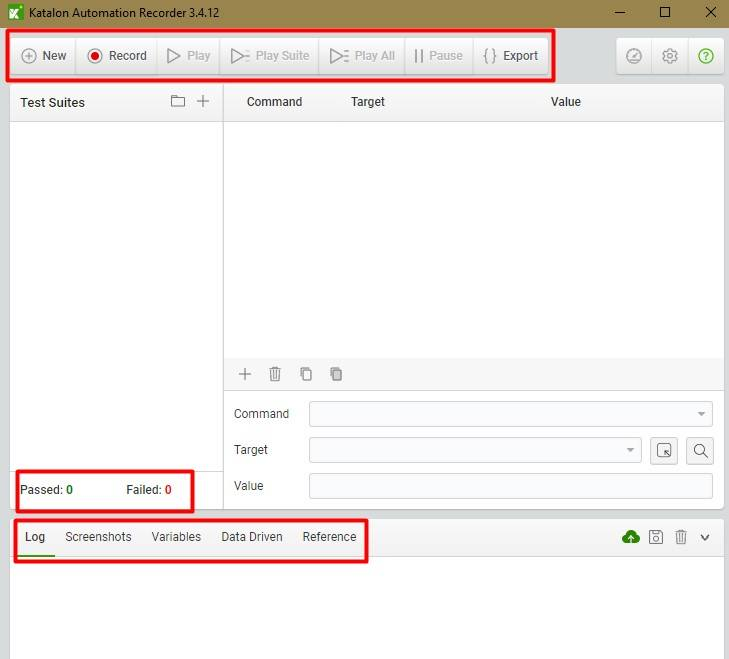Open the Data Driven tab
Image resolution: width=729 pixels, height=659 pixels.
pyautogui.click(x=252, y=537)
